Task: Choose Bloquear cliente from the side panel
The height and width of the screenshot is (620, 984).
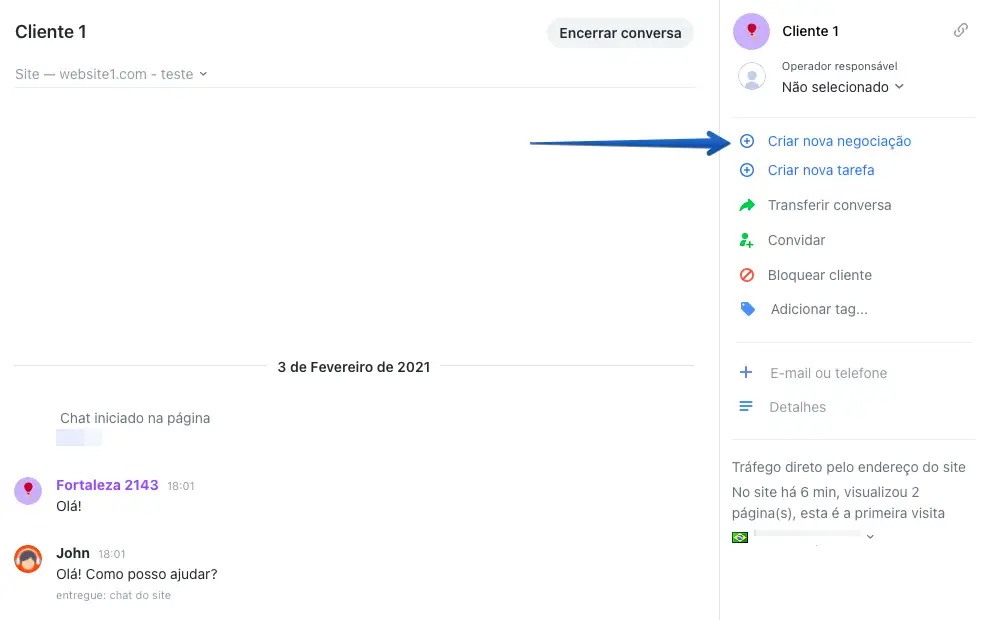Action: pyautogui.click(x=819, y=275)
